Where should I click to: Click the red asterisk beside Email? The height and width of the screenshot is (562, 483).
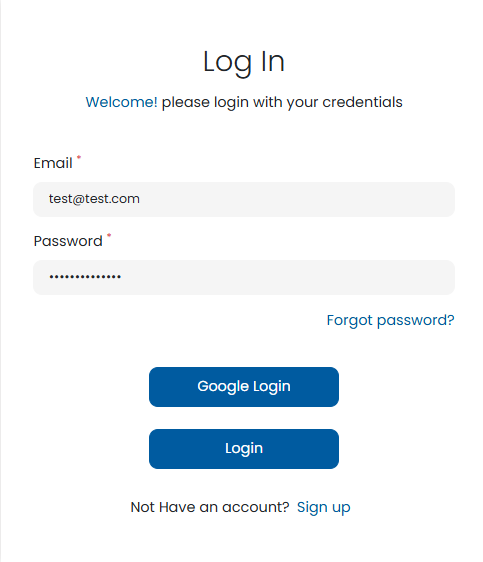click(79, 157)
